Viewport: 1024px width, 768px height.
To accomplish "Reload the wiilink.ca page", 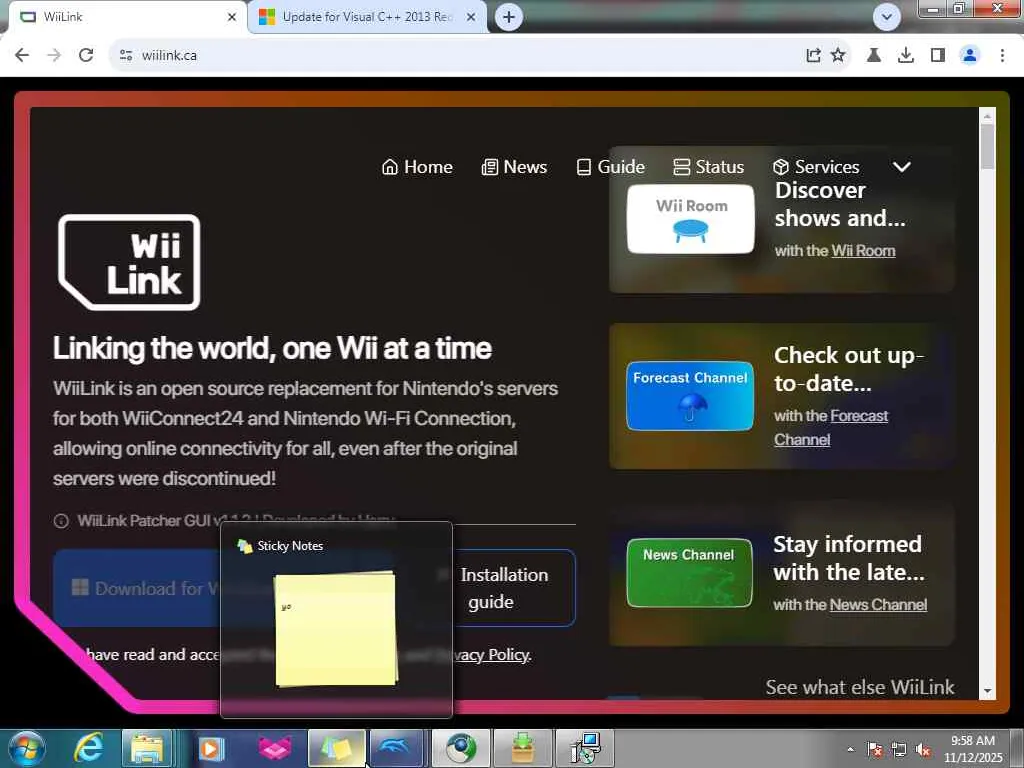I will coord(86,56).
